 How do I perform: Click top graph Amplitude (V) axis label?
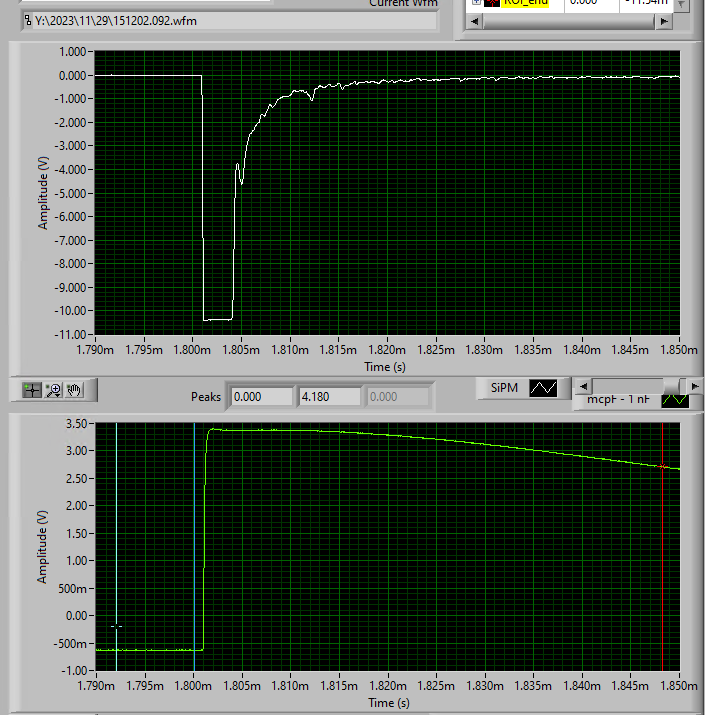[x=43, y=193]
